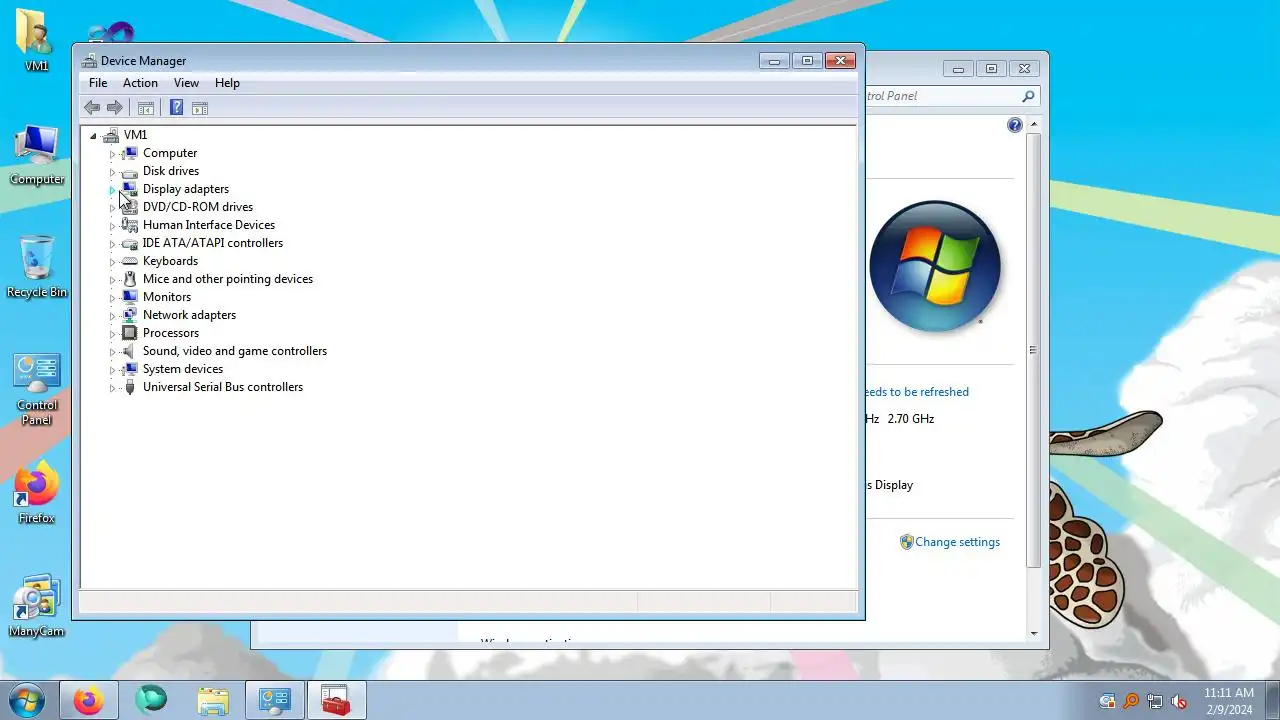Select the Computer desktop icon
The image size is (1280, 720).
pos(37,155)
